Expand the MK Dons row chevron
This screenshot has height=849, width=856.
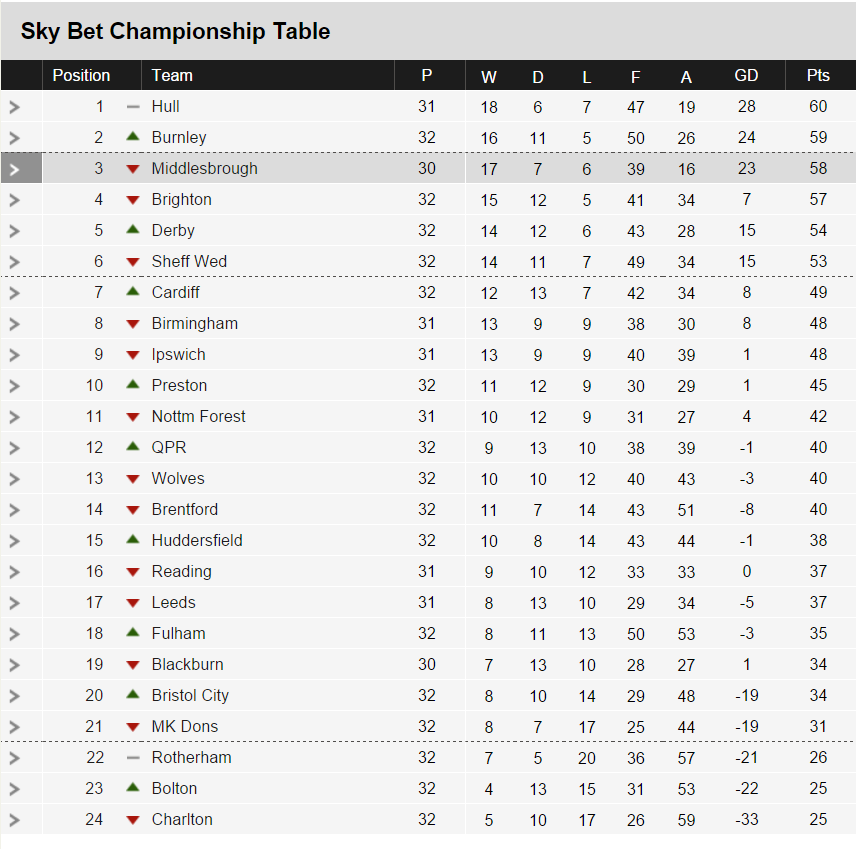[14, 727]
